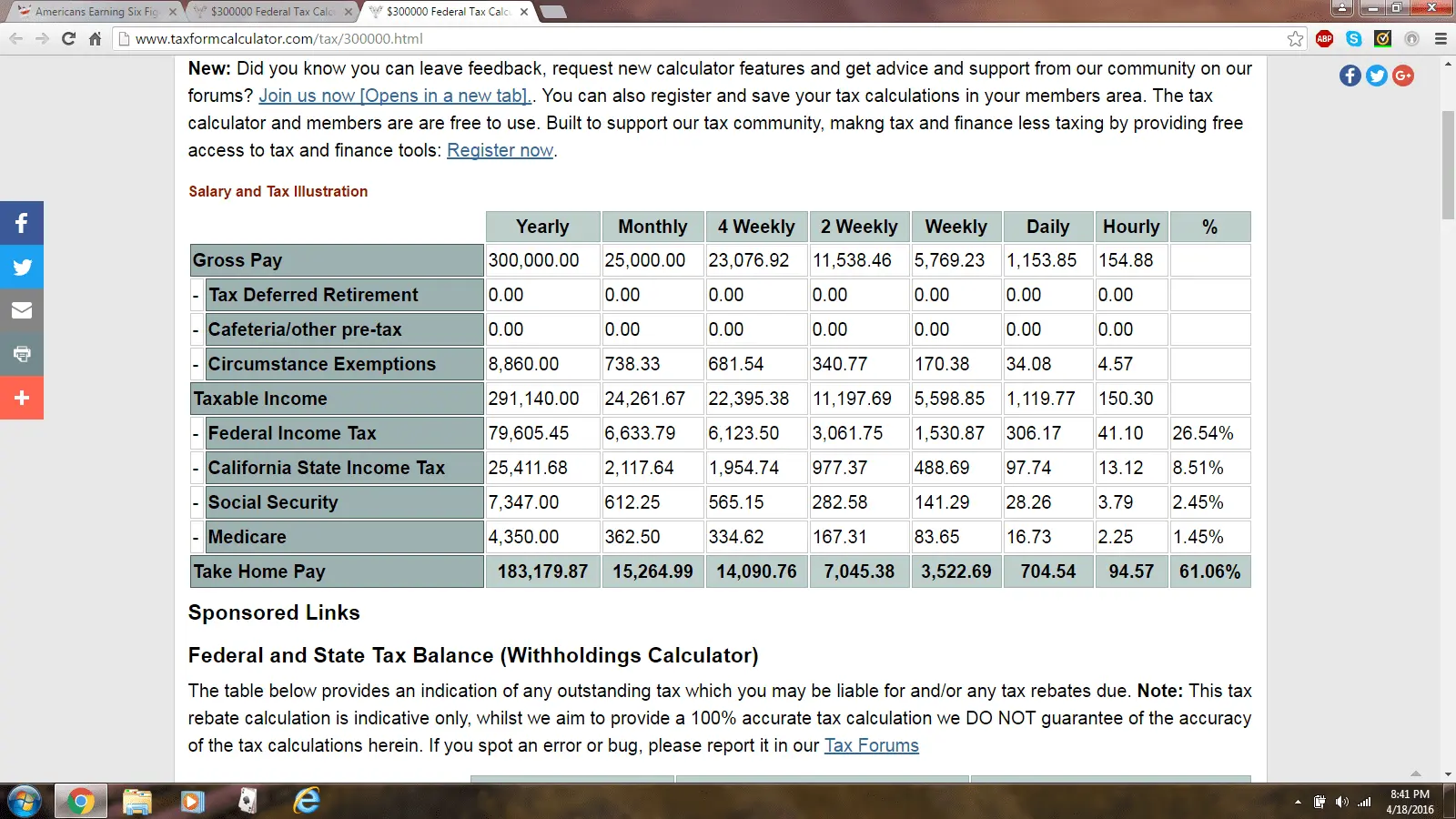Show hidden system tray icons arrow
1456x819 pixels.
tap(1298, 802)
